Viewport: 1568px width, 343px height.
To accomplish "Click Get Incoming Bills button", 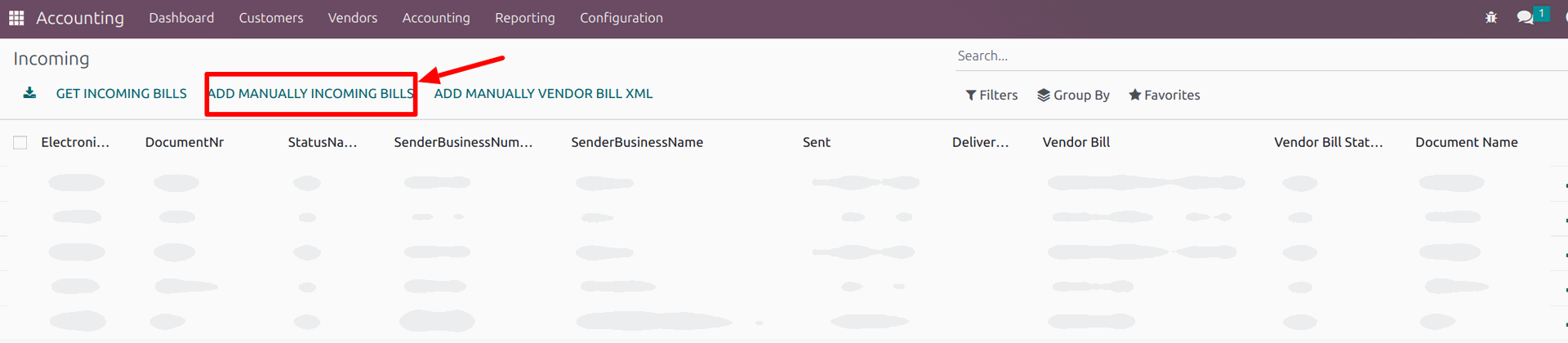I will tap(121, 94).
